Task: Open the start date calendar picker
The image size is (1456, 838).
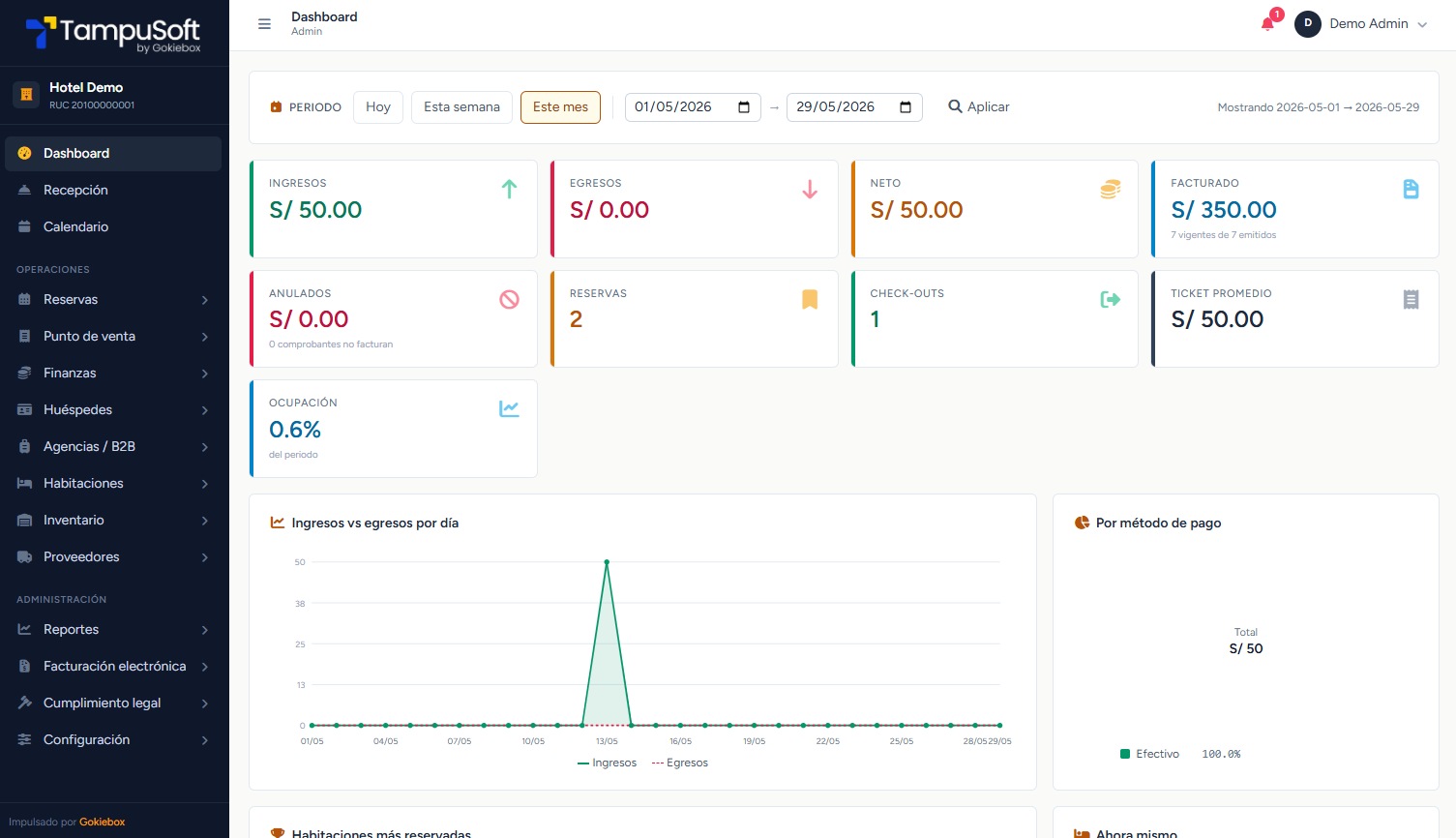Action: click(744, 107)
